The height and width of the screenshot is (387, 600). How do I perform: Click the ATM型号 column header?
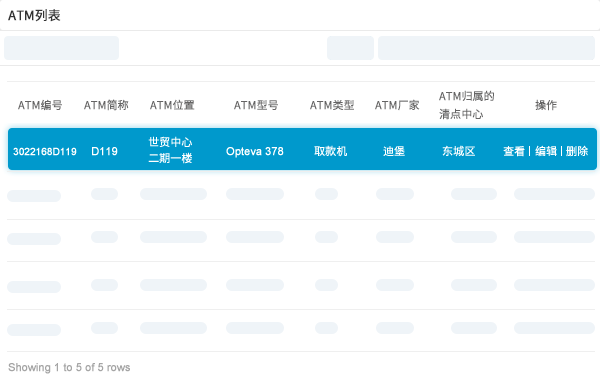pos(256,105)
